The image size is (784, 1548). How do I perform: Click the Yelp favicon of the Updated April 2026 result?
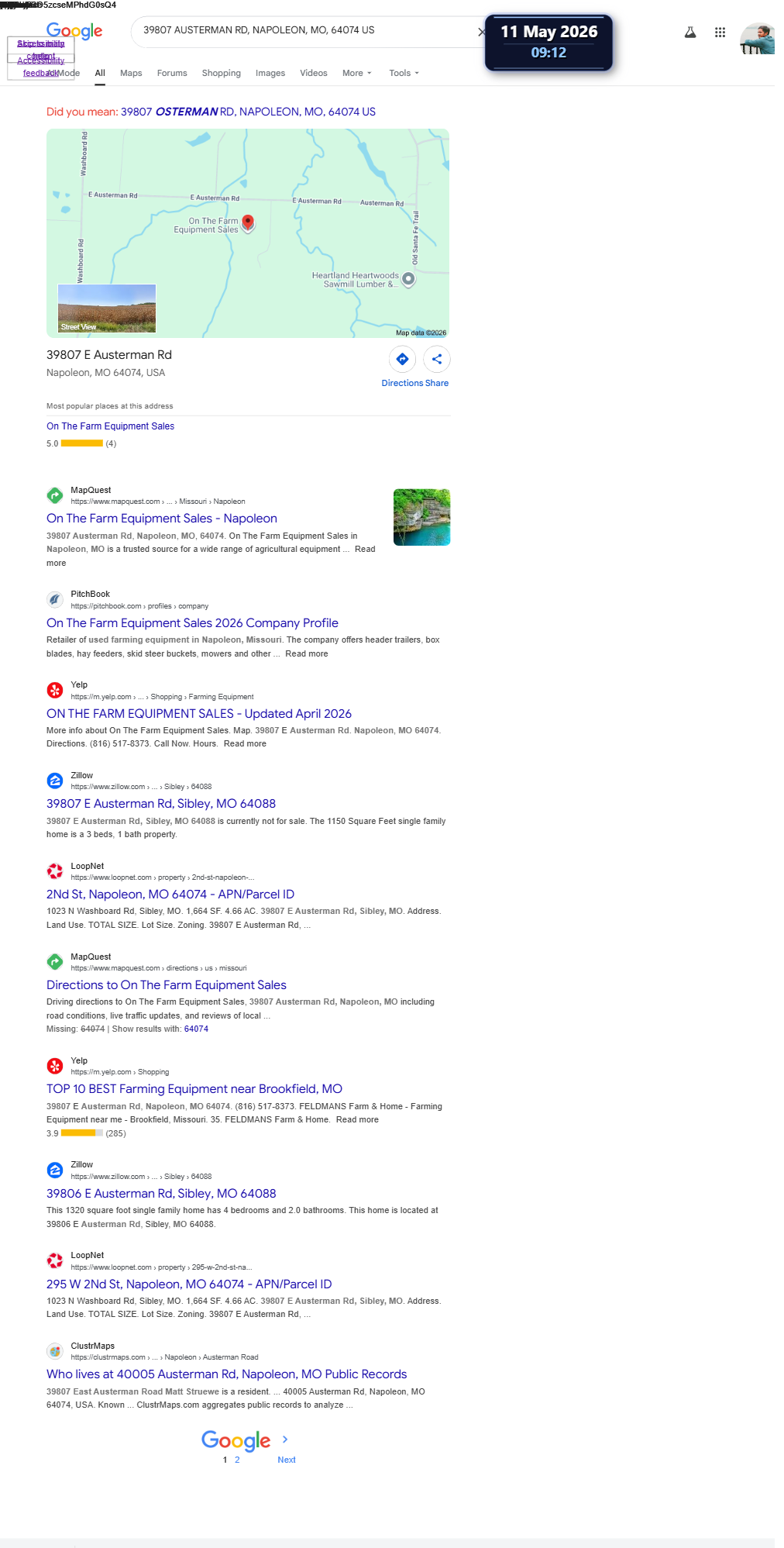[55, 690]
